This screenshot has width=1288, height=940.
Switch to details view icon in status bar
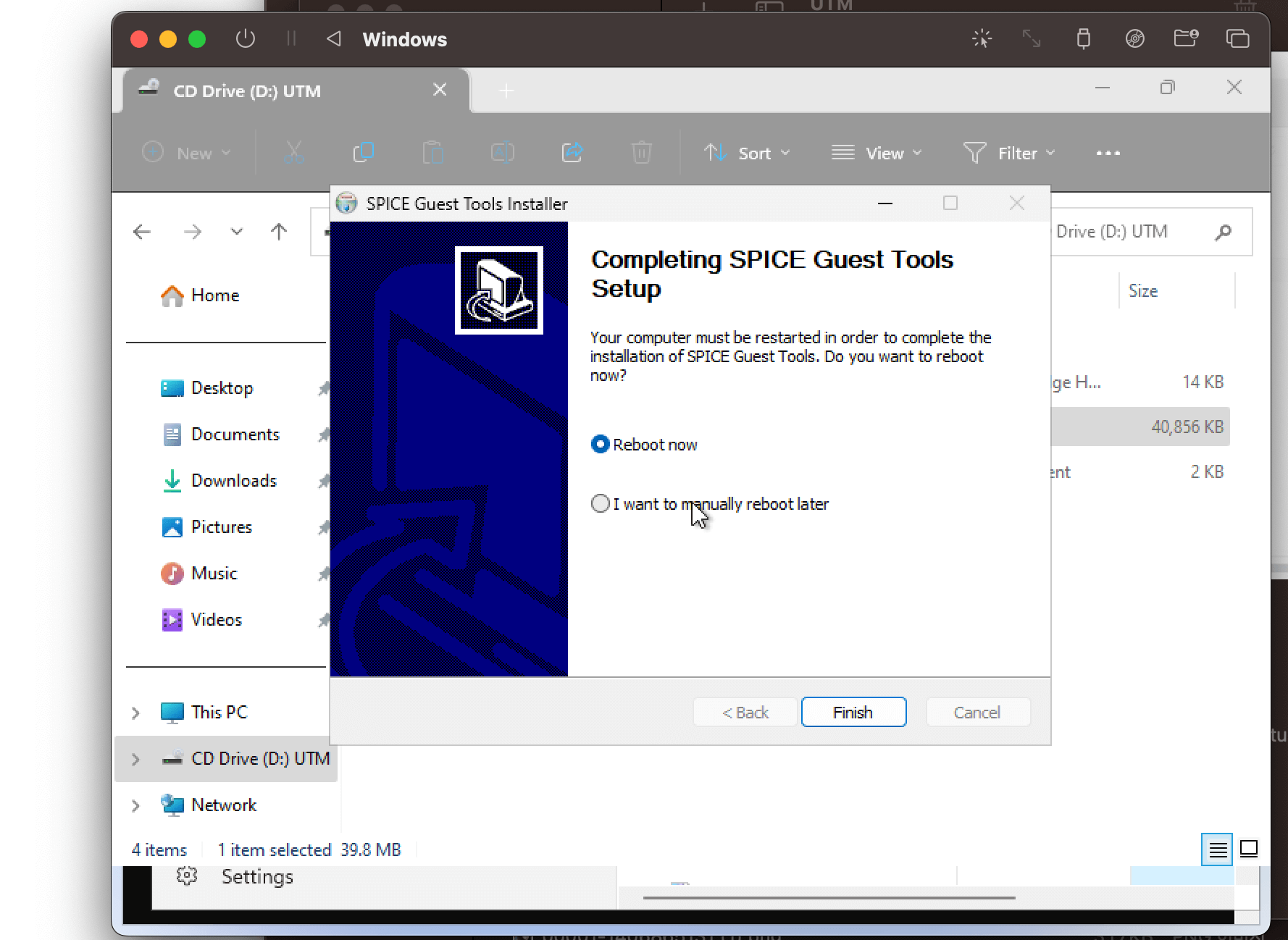[1218, 849]
